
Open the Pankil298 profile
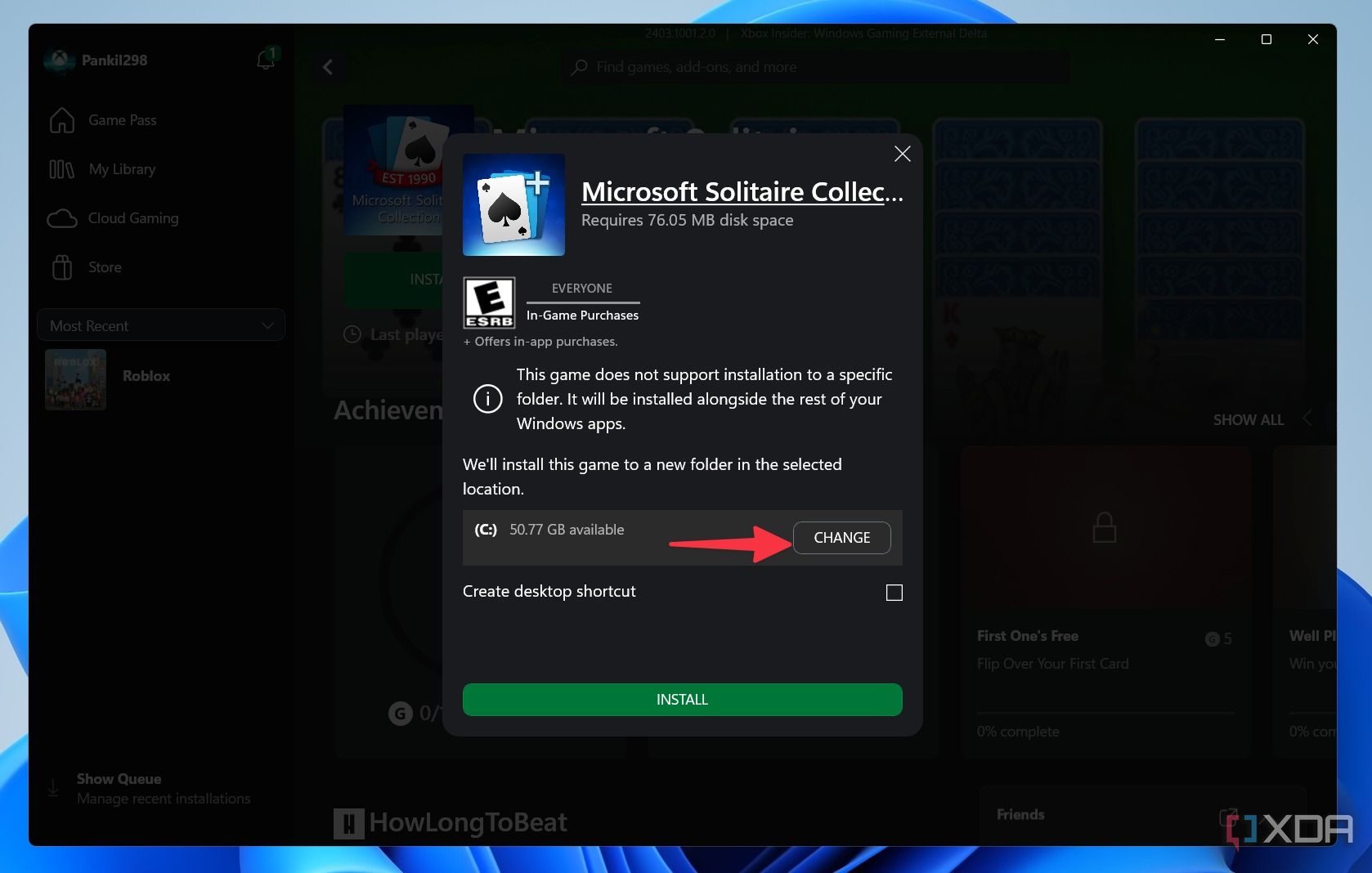[x=114, y=60]
